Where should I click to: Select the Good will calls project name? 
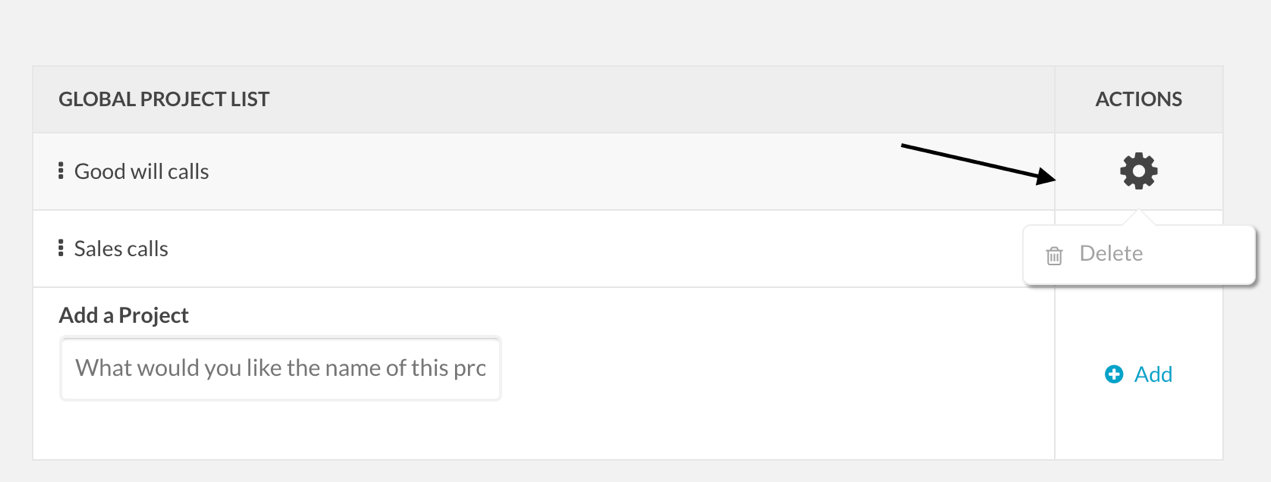coord(141,171)
